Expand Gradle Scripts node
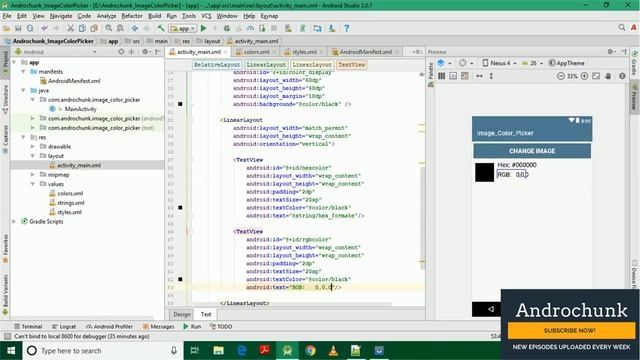 pos(14,222)
